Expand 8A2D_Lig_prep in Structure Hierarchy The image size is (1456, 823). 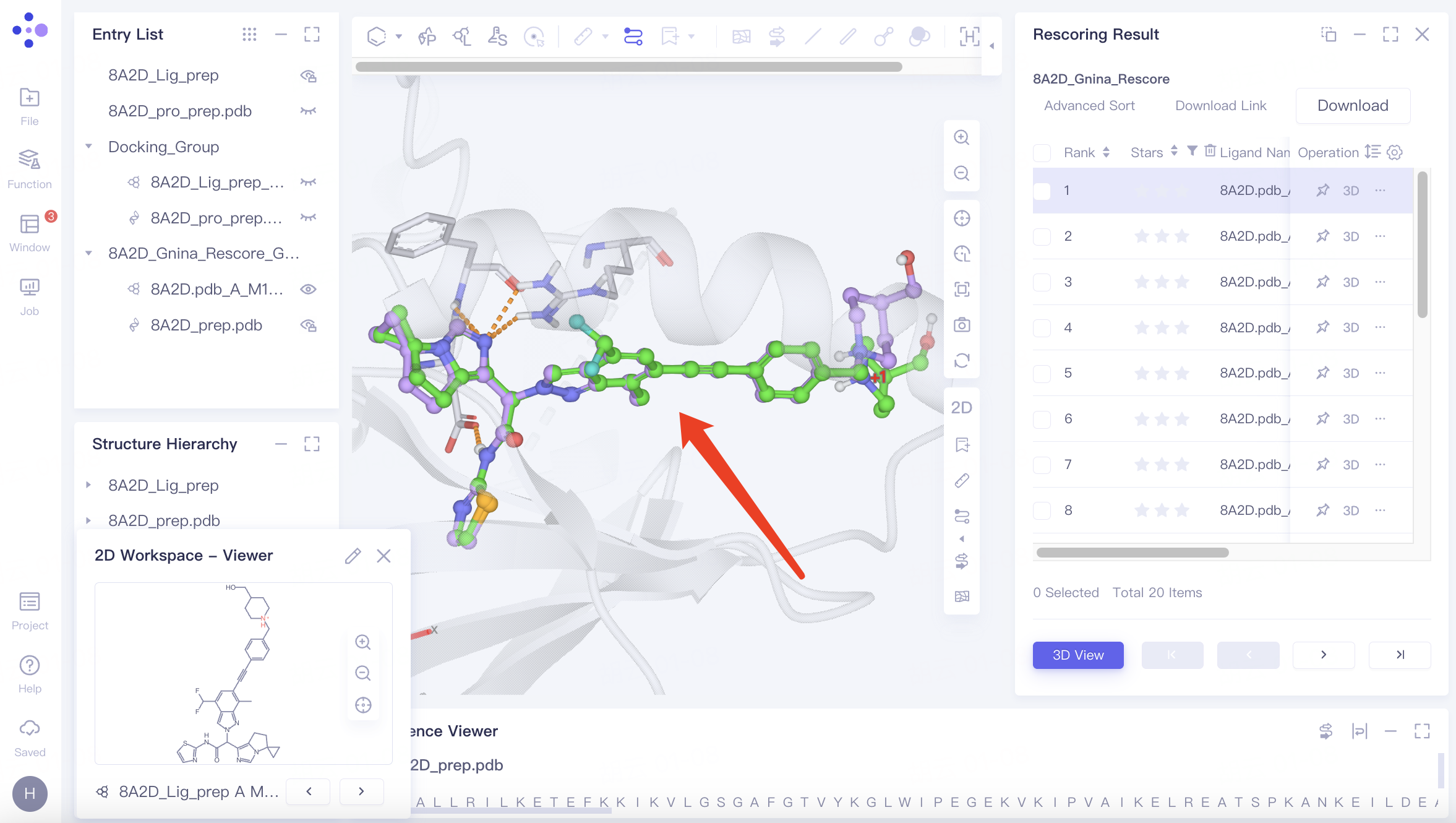pyautogui.click(x=89, y=485)
